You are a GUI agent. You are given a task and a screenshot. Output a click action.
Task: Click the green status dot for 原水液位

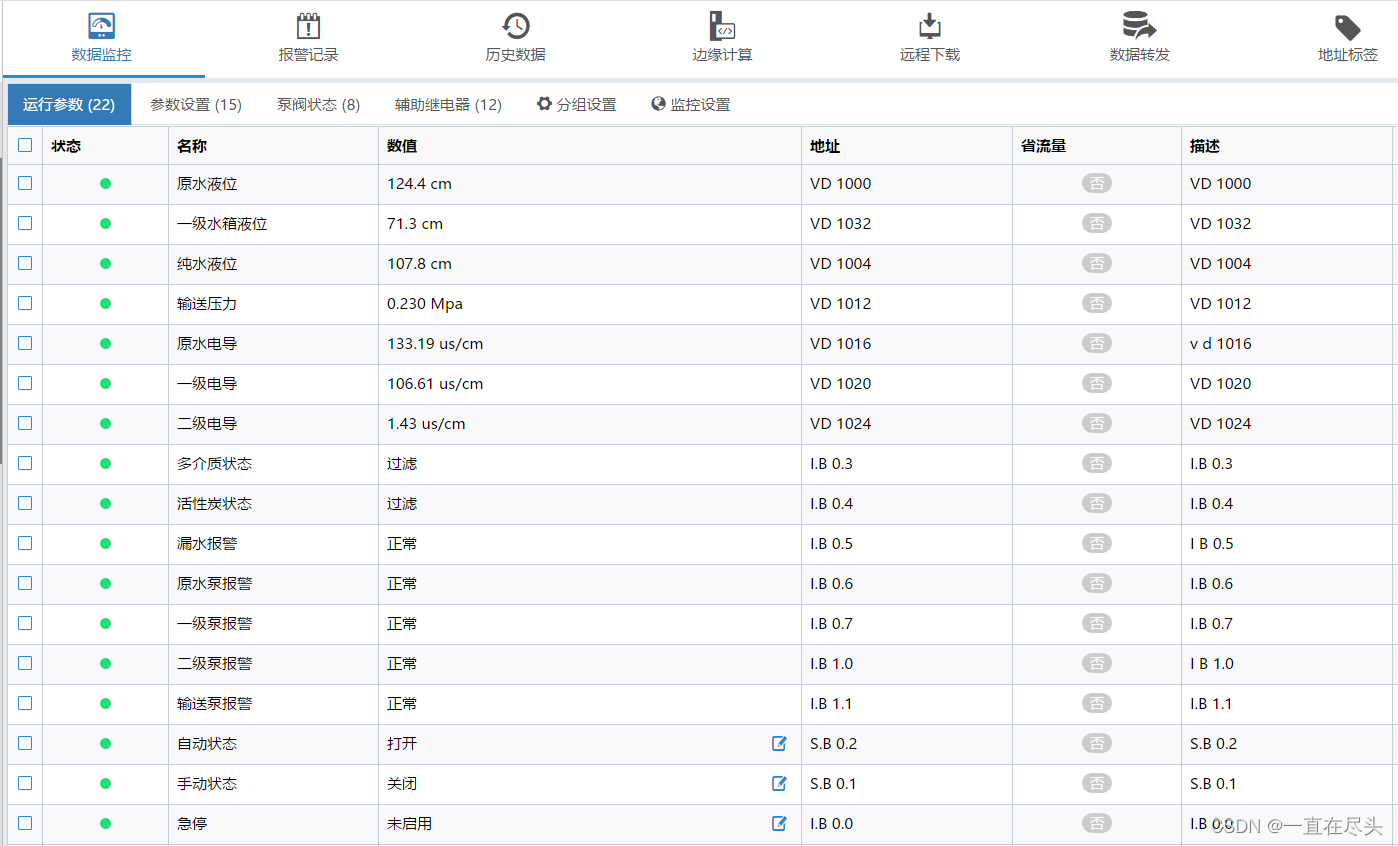point(105,184)
